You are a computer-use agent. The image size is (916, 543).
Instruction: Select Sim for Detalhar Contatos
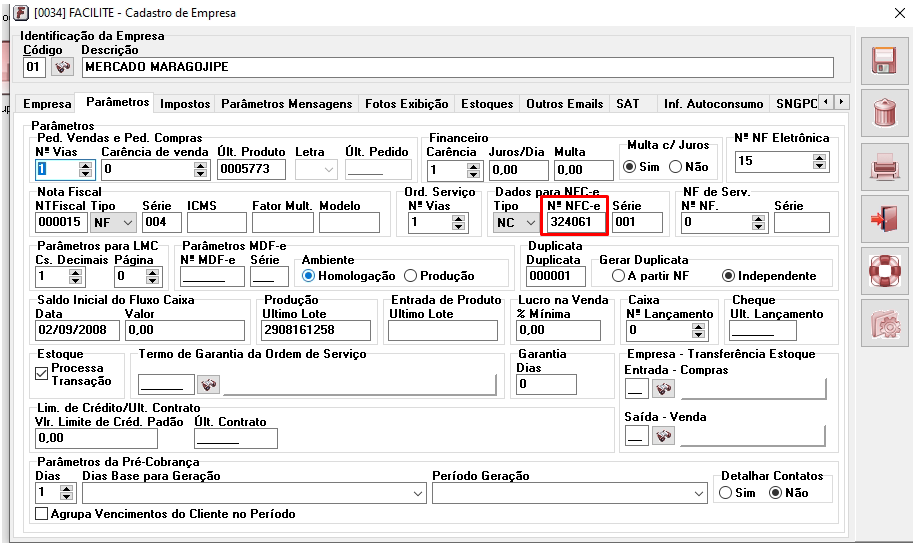click(x=726, y=493)
